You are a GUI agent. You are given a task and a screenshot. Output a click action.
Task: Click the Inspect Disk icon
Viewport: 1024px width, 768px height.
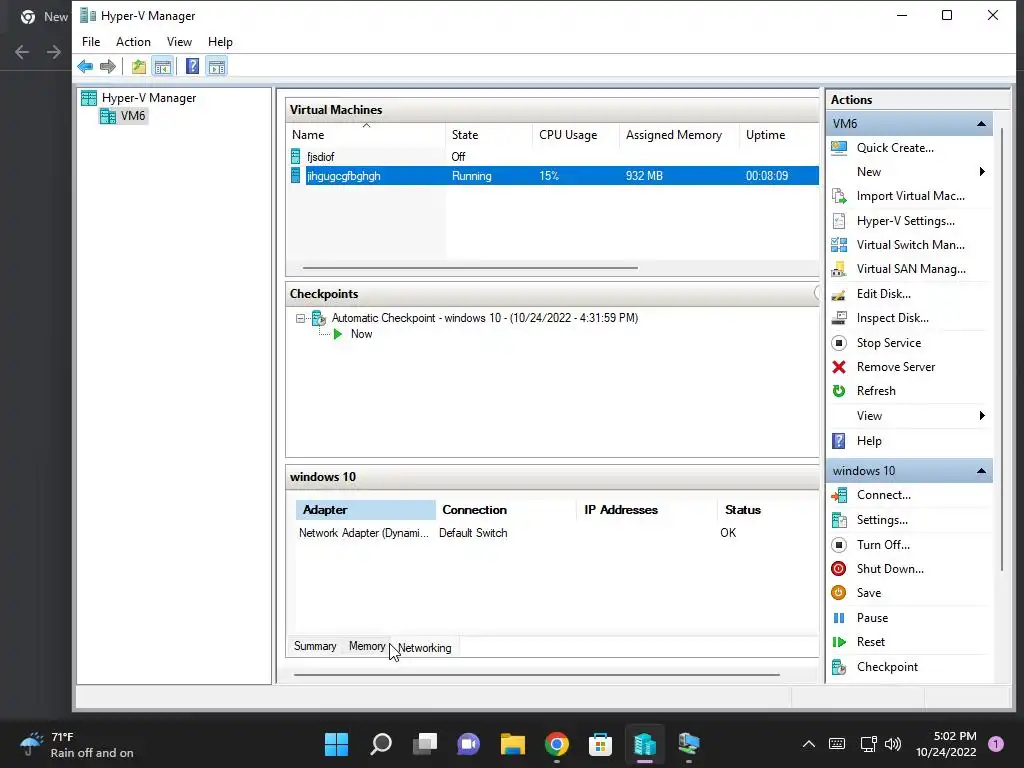[x=839, y=318]
